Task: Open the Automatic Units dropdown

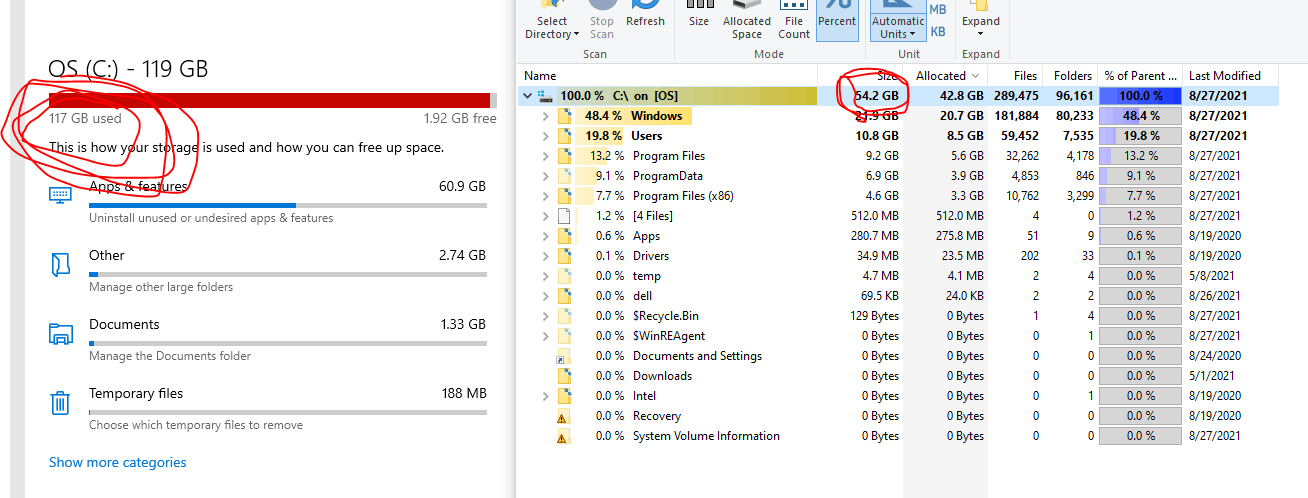Action: tap(897, 22)
